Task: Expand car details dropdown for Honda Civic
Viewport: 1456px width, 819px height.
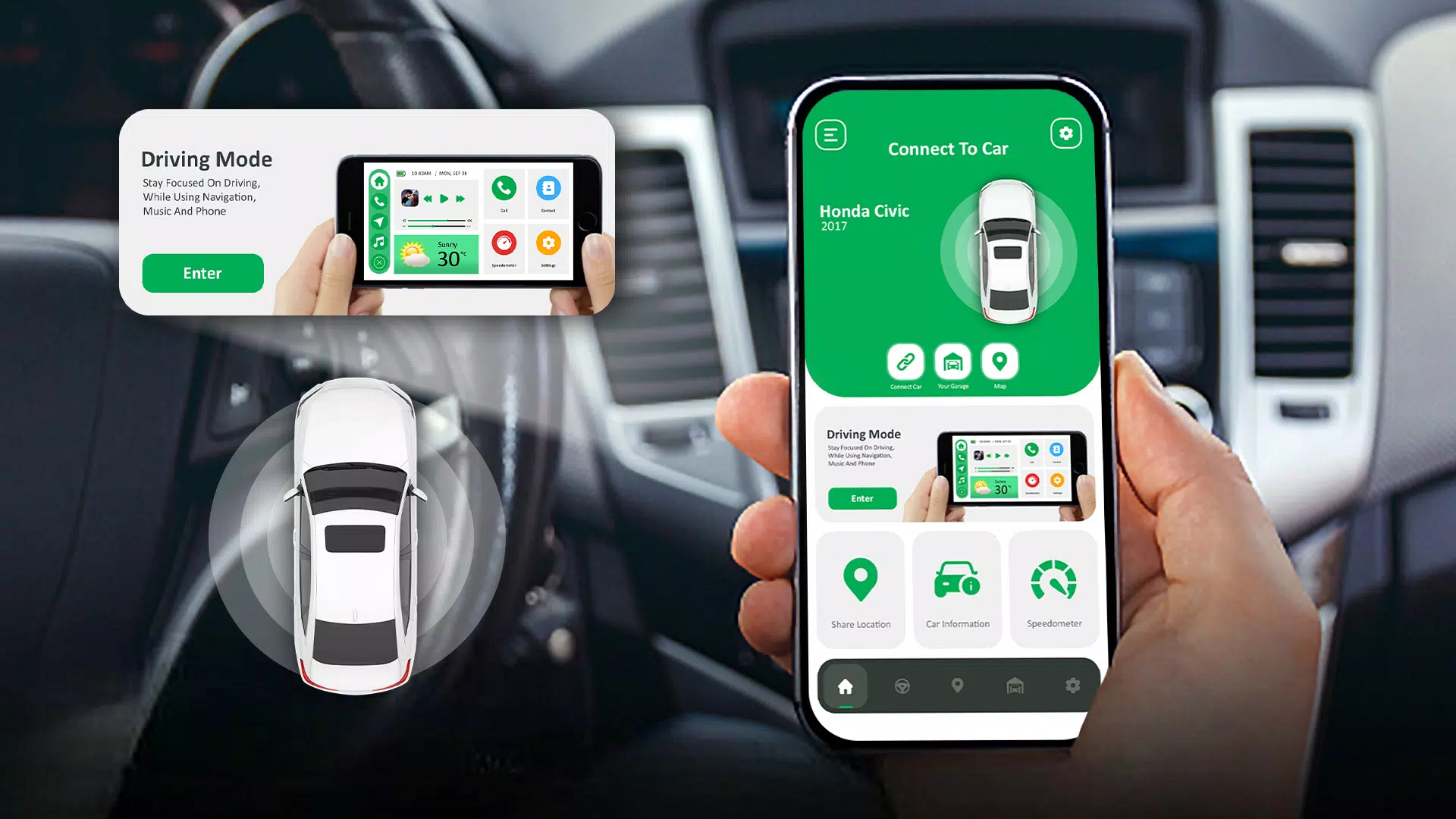Action: [x=870, y=214]
